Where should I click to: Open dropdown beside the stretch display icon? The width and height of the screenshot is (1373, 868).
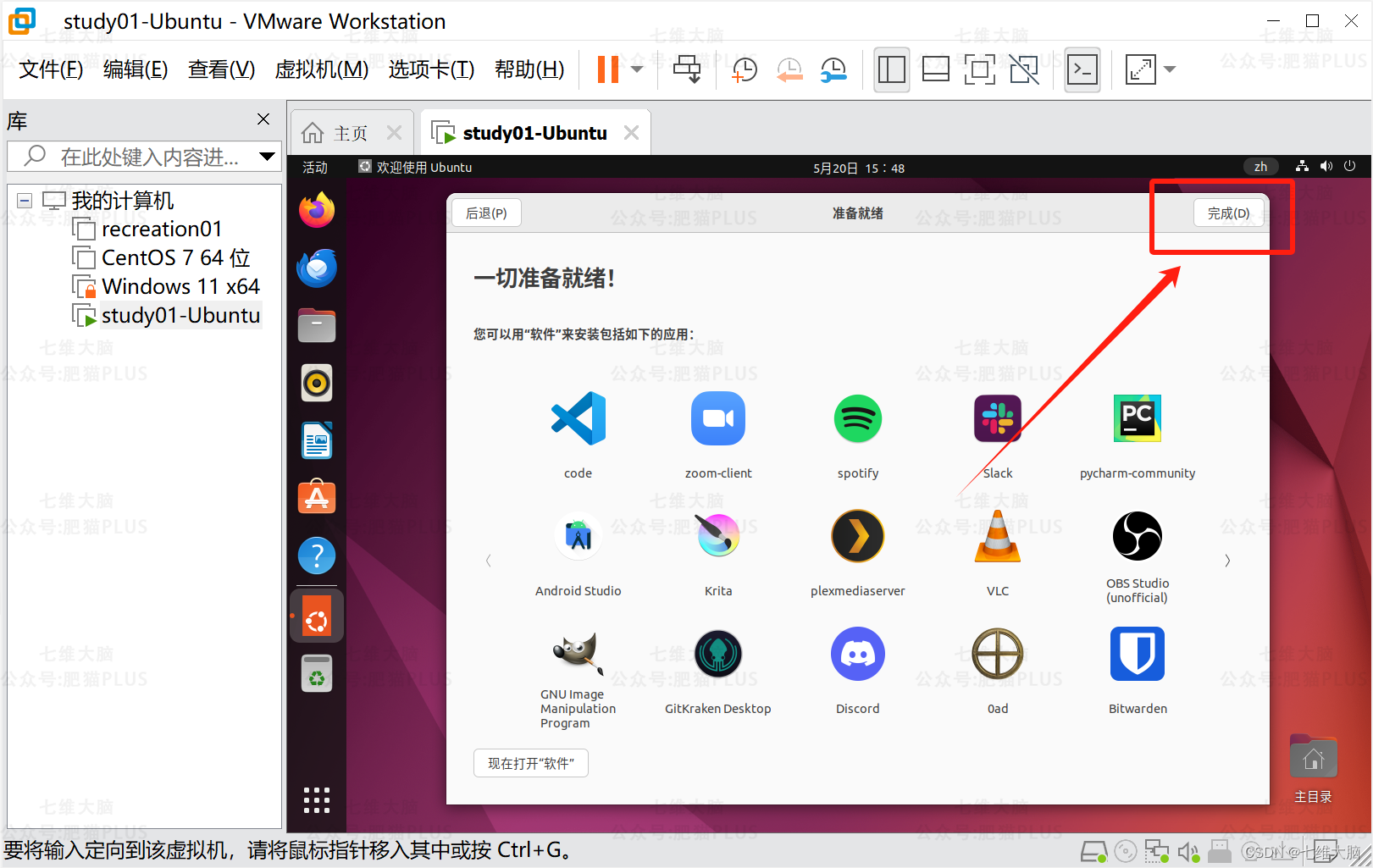pyautogui.click(x=1170, y=69)
